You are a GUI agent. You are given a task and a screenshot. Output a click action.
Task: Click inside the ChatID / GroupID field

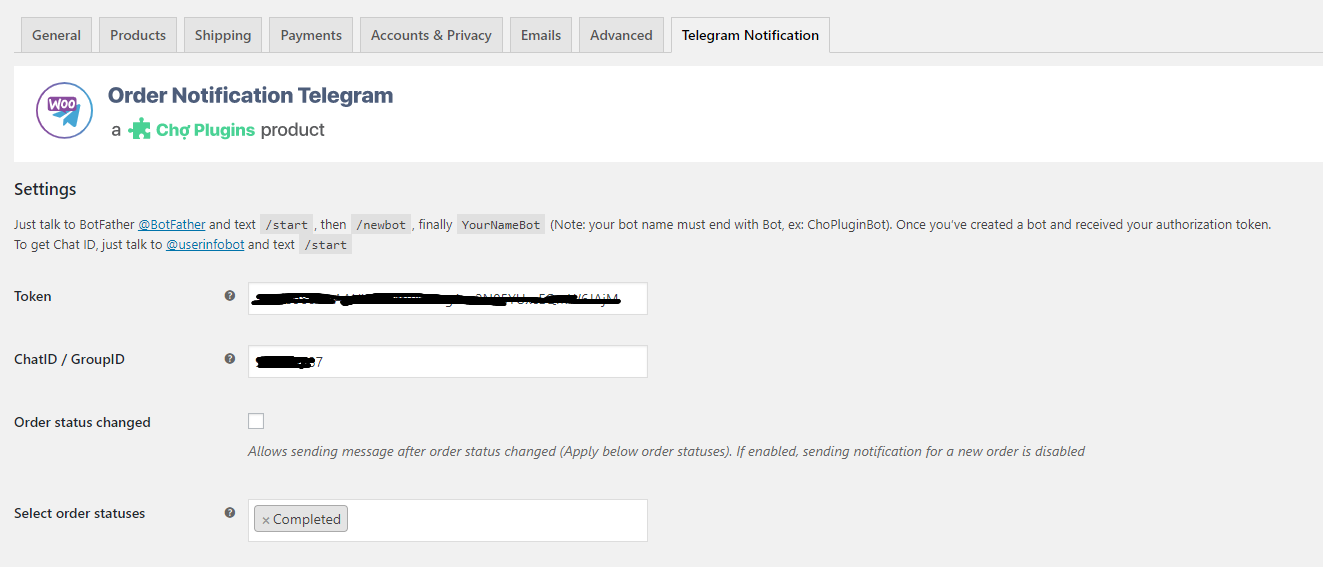point(448,361)
